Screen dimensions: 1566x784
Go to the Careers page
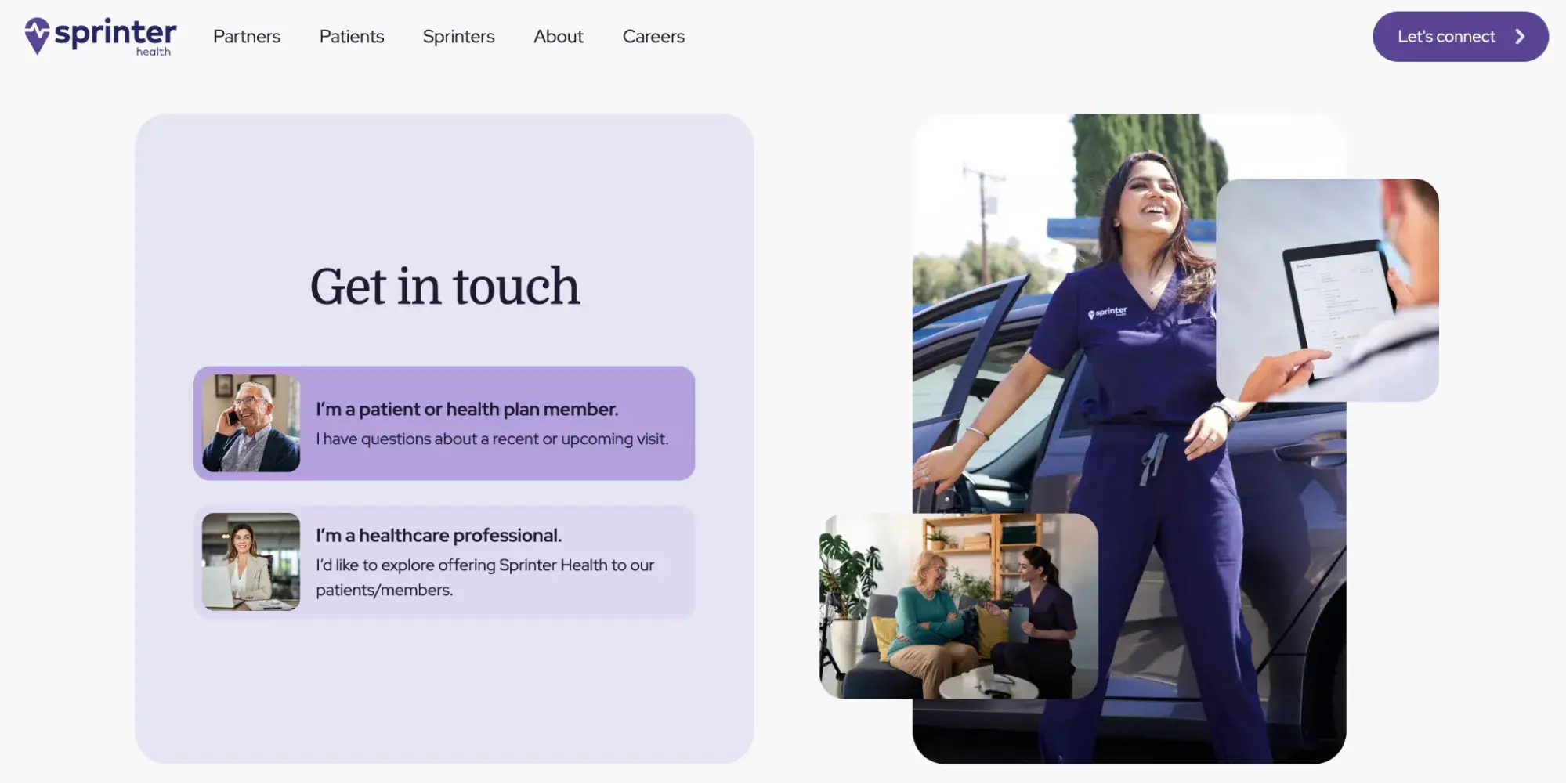click(x=653, y=36)
